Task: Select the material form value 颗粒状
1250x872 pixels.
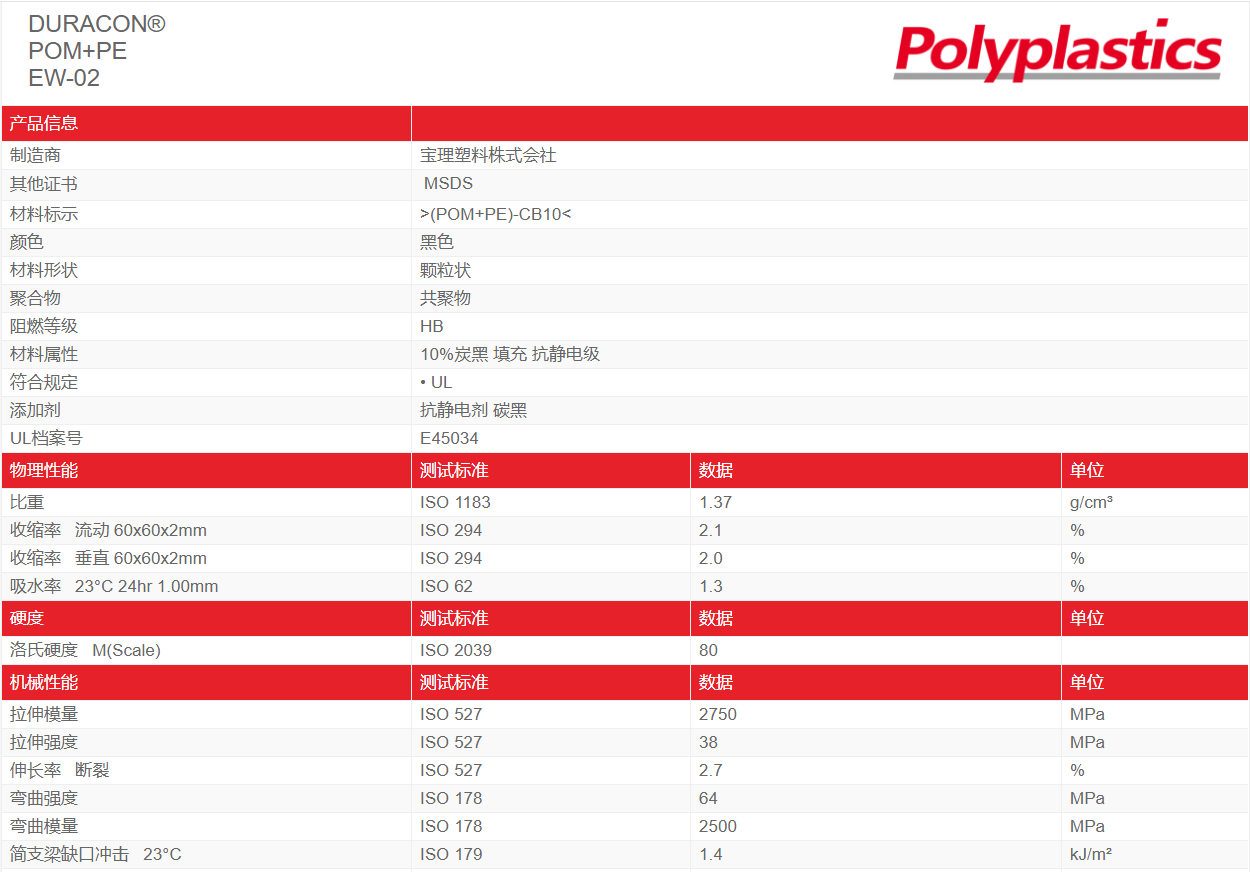Action: pos(446,270)
